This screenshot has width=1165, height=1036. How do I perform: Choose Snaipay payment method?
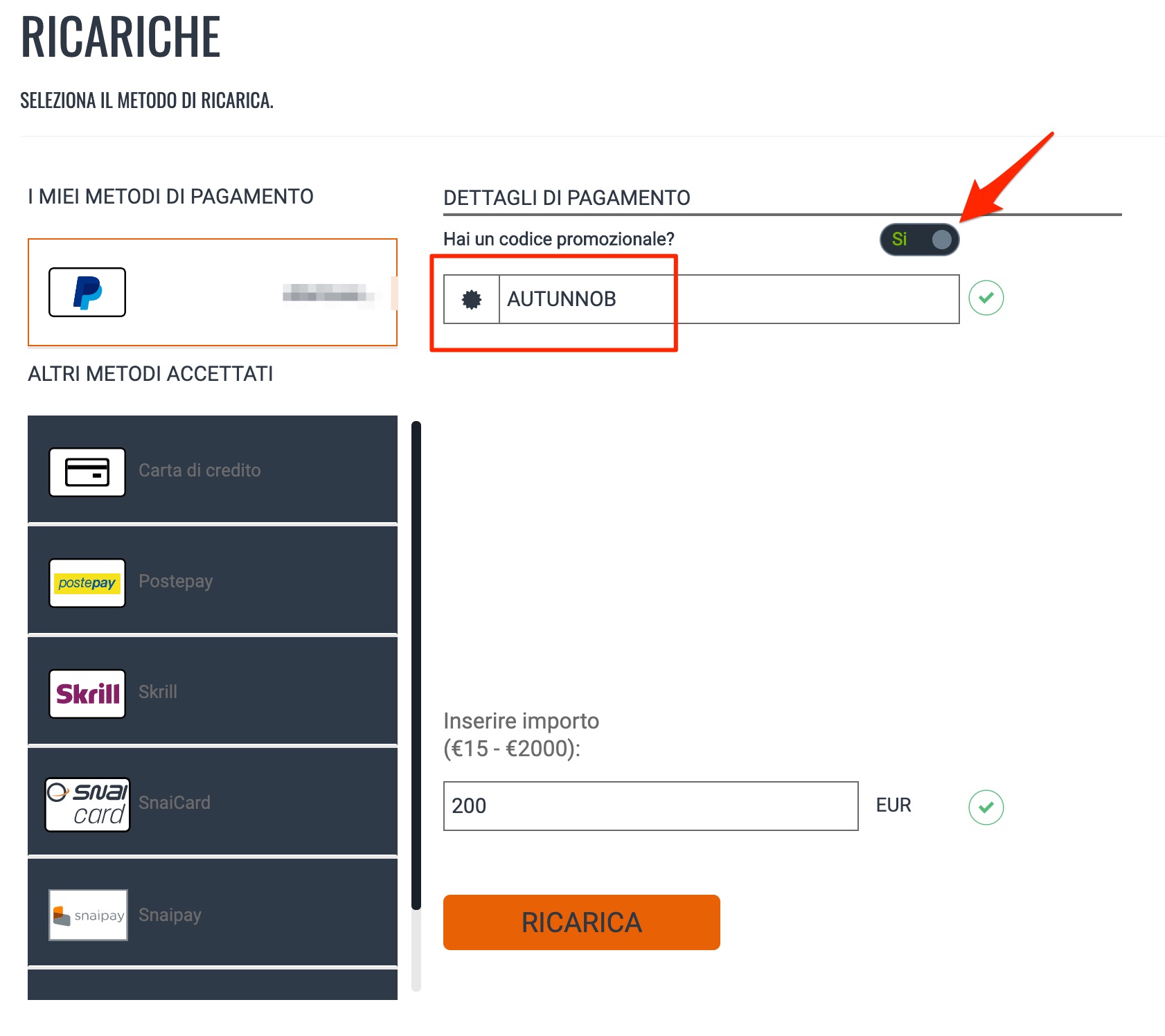213,913
